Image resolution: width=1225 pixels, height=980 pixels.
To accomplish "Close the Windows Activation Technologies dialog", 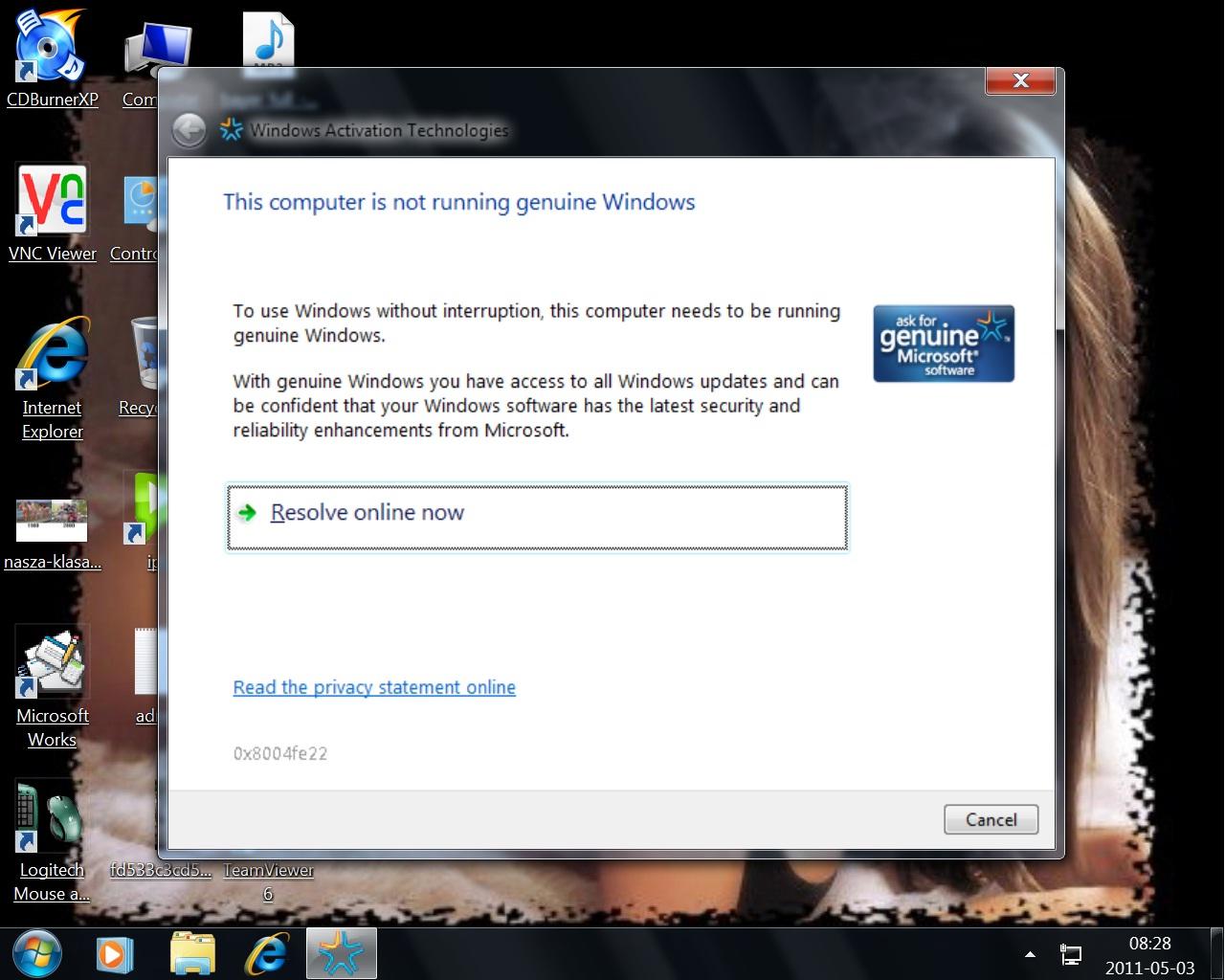I will 1021,81.
